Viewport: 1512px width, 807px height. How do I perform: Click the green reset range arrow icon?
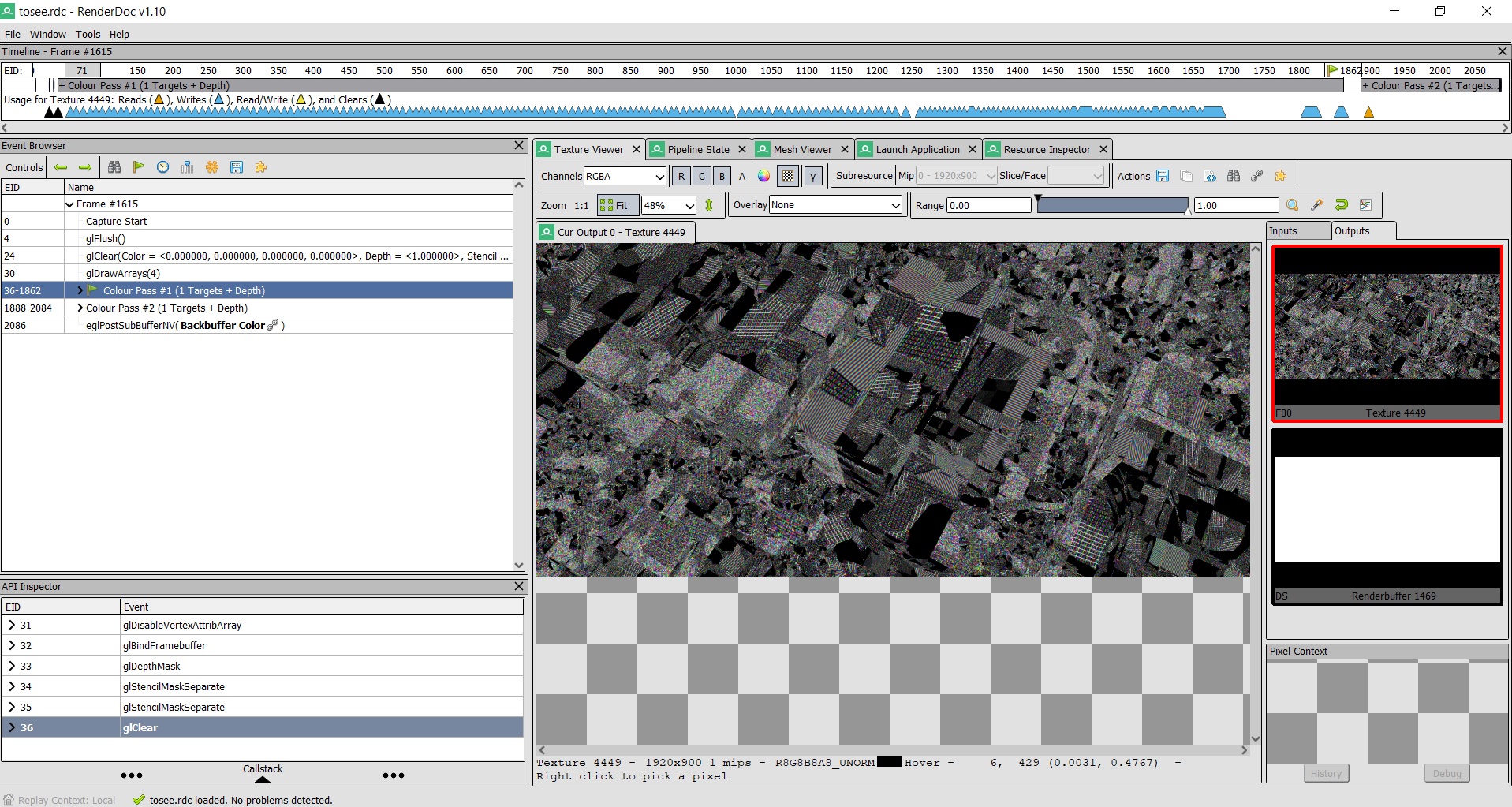tap(1340, 205)
